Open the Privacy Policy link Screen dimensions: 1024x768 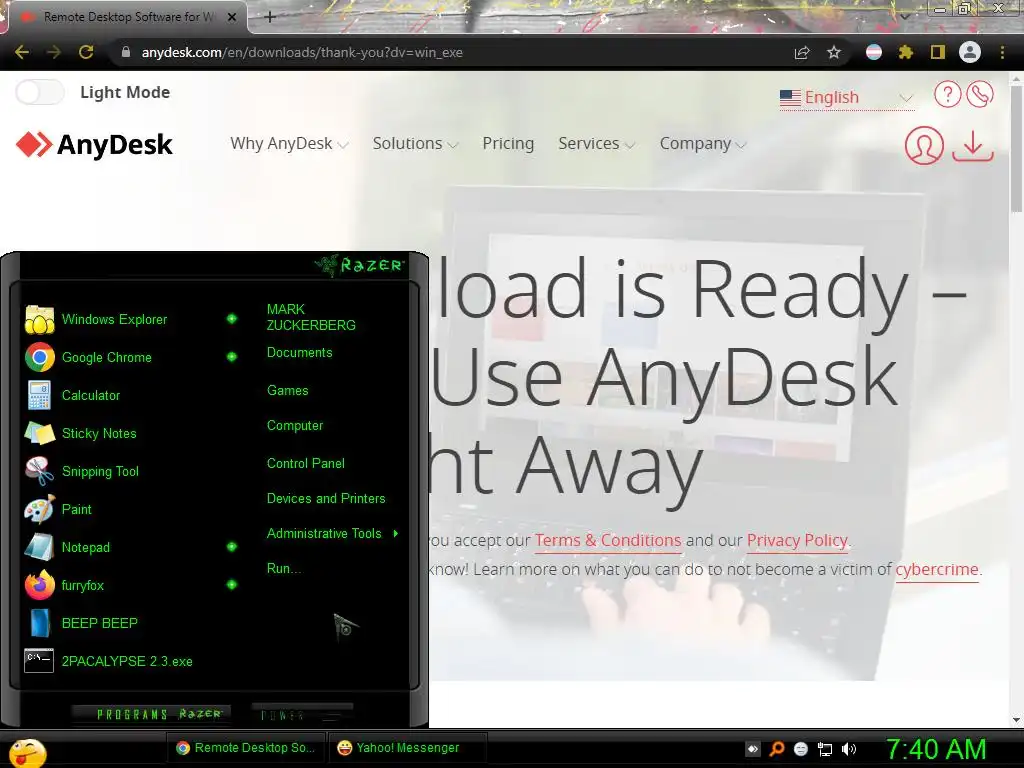pyautogui.click(x=797, y=541)
